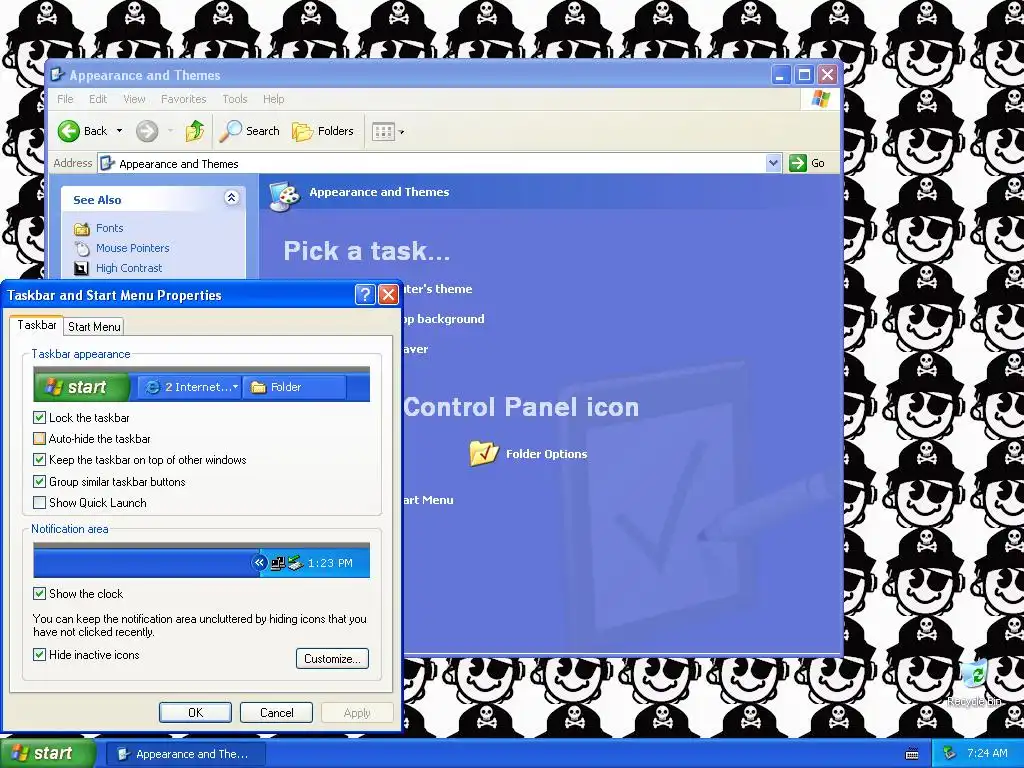Click the green Go arrow icon

tap(797, 163)
